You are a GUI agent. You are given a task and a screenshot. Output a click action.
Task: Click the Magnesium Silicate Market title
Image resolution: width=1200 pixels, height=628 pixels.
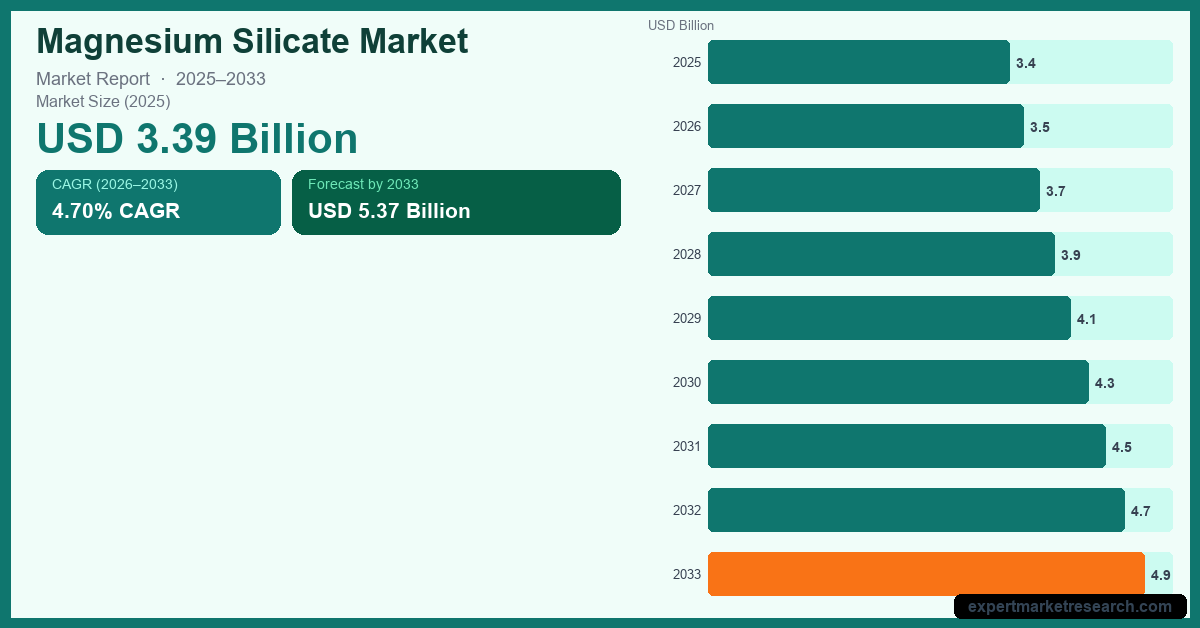252,41
